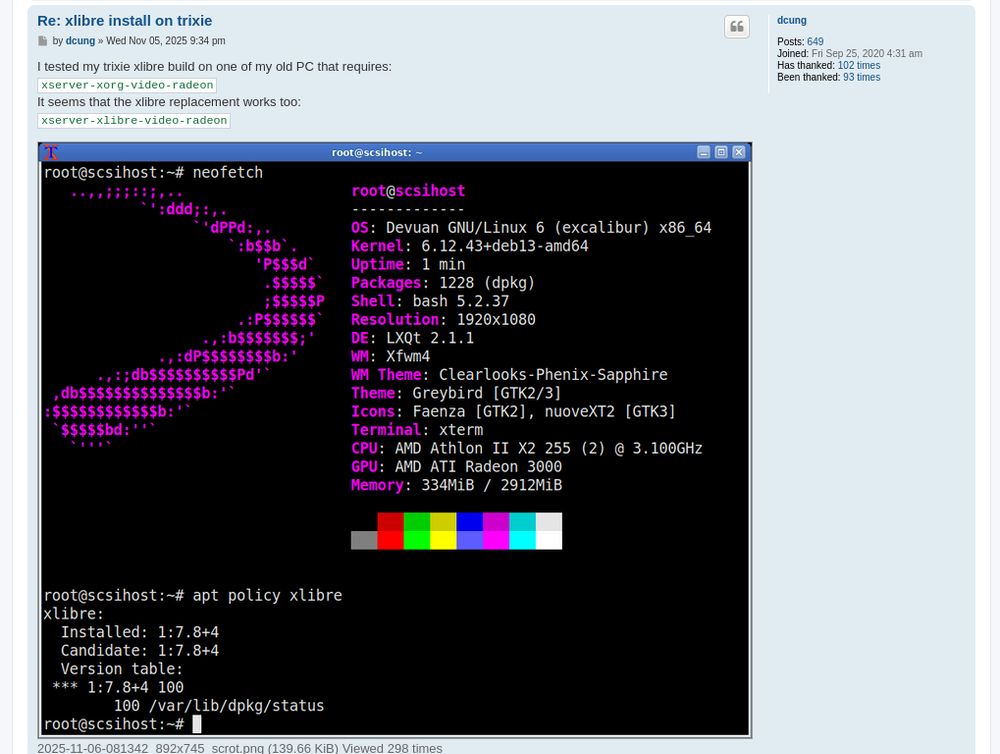Click the Kernel version line 6.12.43+deb13-amd64
Image resolution: width=1000 pixels, height=754 pixels.
tap(469, 246)
